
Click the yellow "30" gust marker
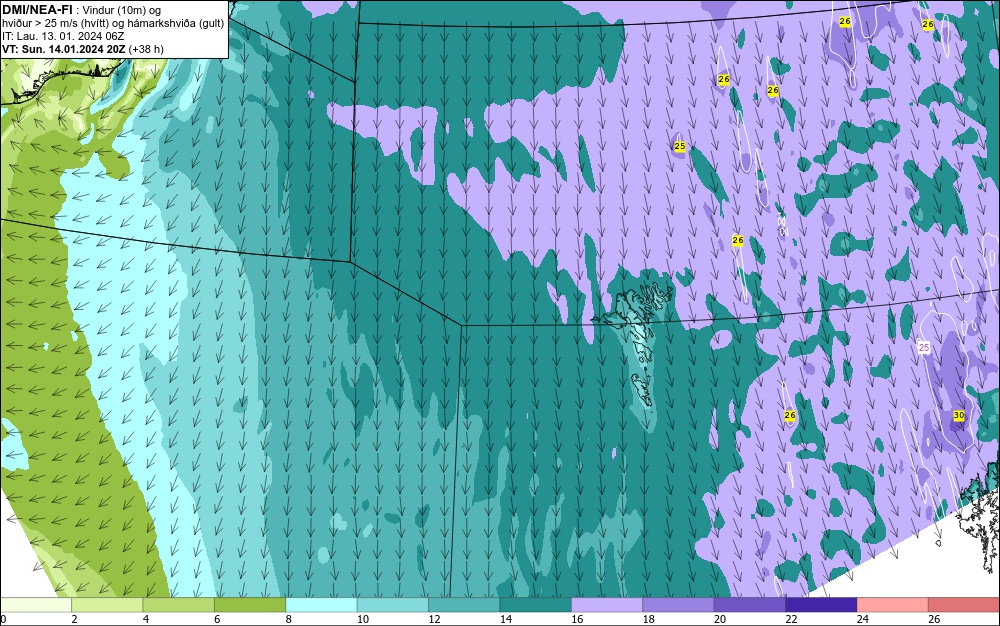pos(959,415)
